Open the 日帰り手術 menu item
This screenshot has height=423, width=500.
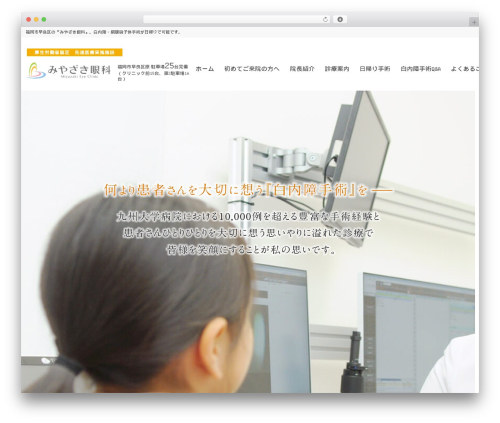(375, 69)
